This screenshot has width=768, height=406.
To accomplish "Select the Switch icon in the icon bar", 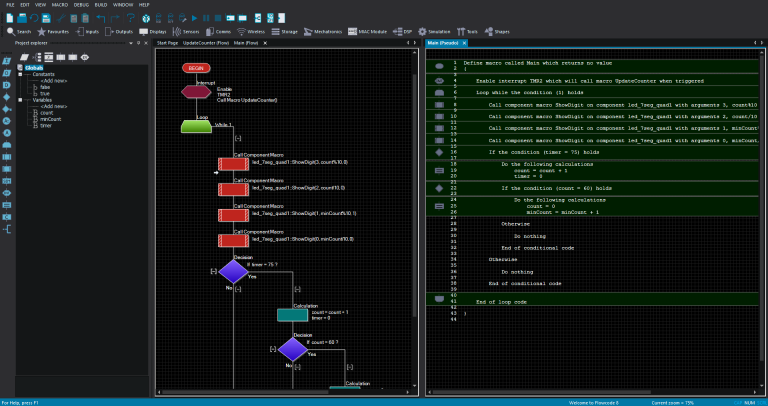I will click(x=7, y=109).
